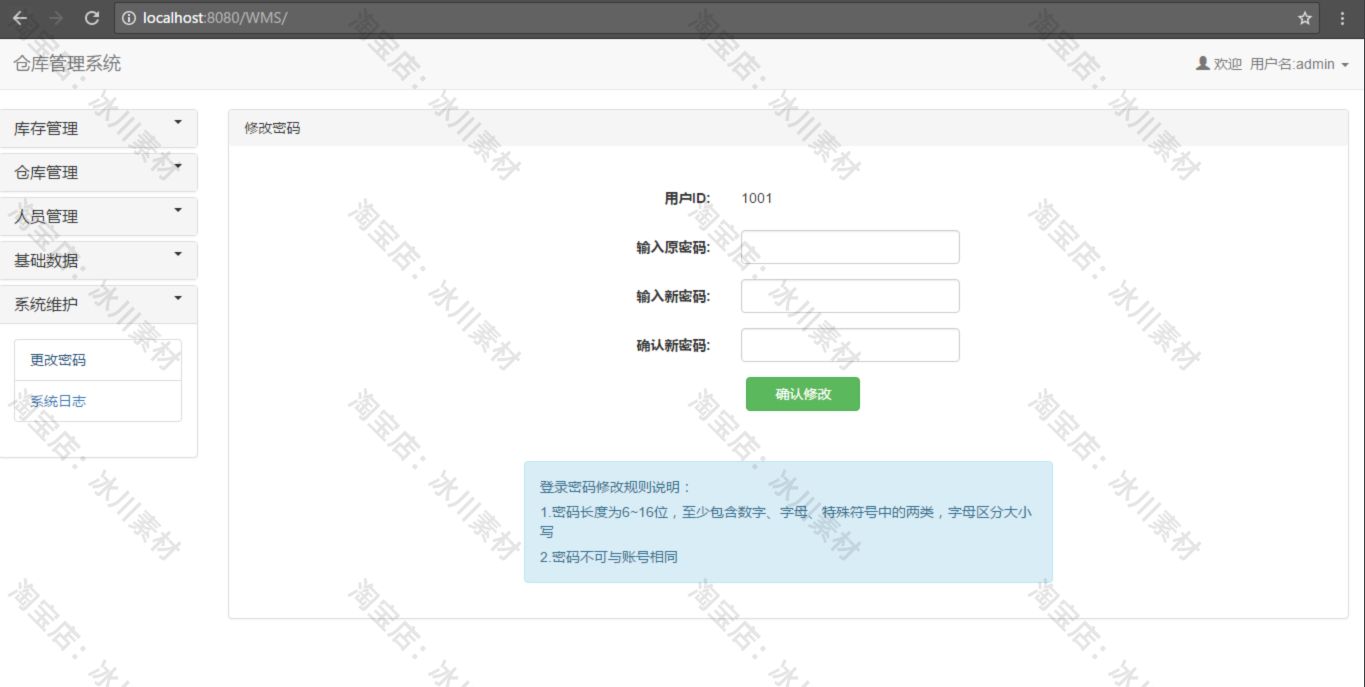This screenshot has height=687, width=1365.
Task: Open the browser three-dot menu
Action: tap(1342, 18)
